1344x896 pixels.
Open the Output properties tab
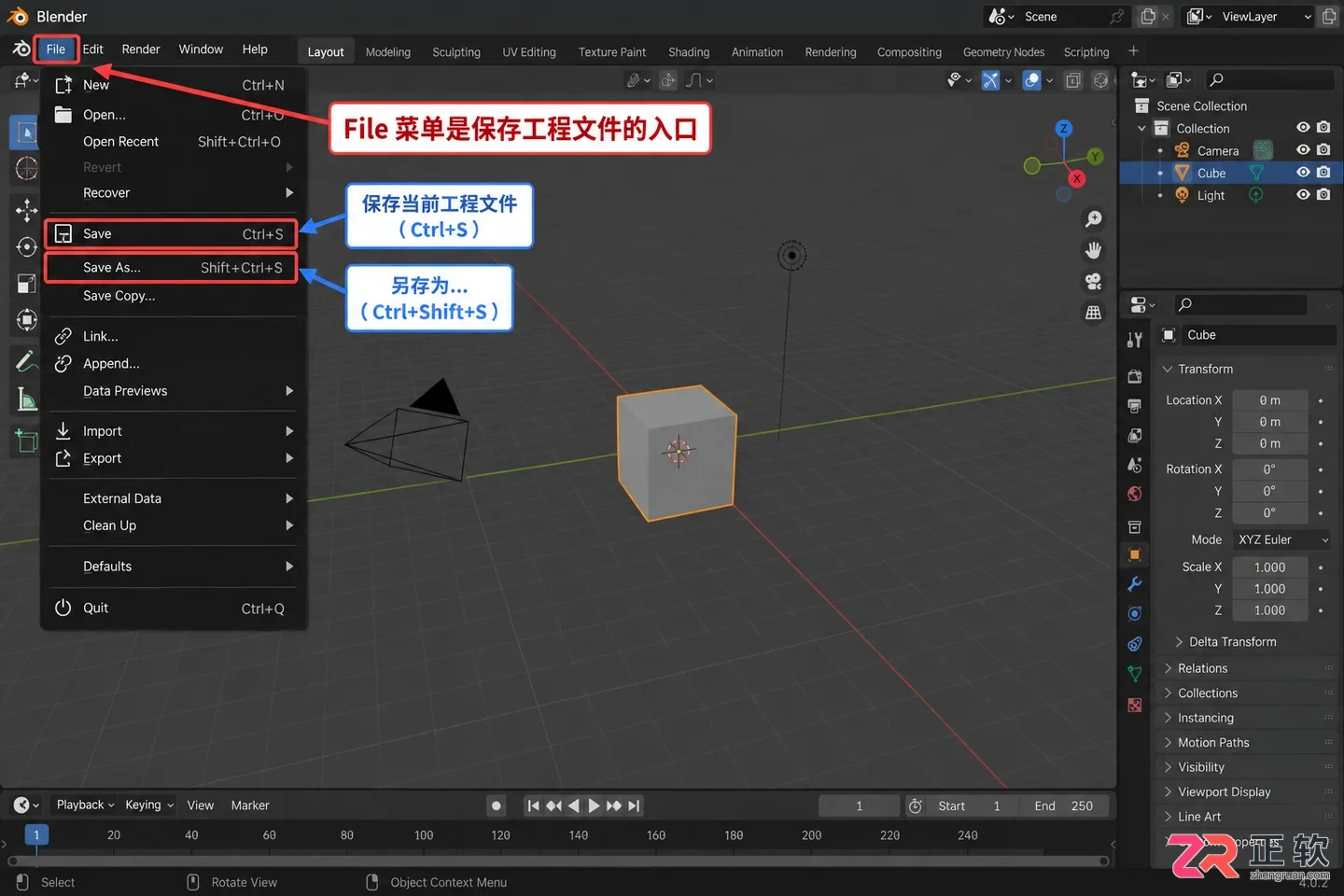[1135, 406]
